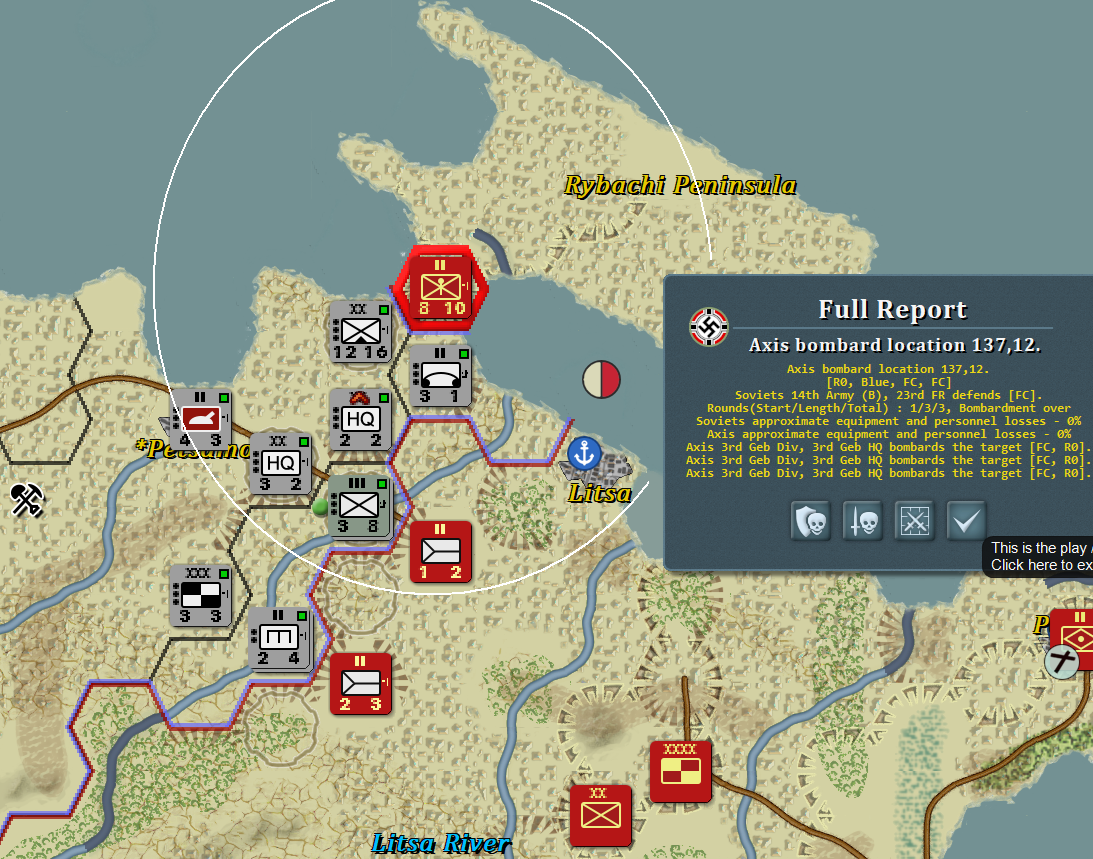
Task: Click the '*Petsamo' map label
Action: [x=194, y=448]
